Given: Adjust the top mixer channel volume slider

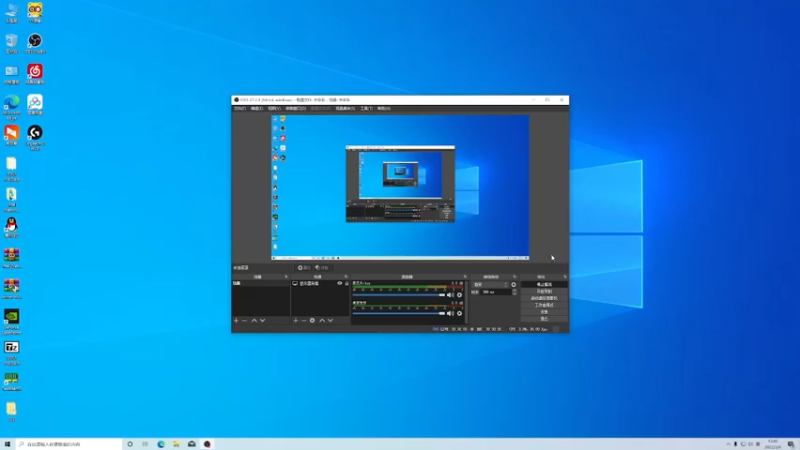Looking at the screenshot, I should (399, 295).
